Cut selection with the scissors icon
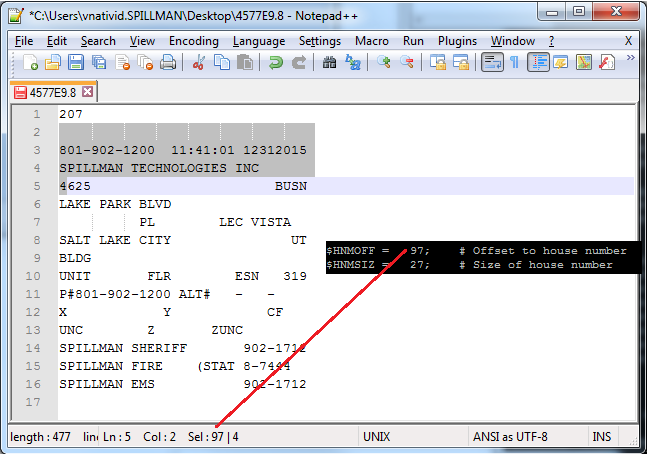Viewport: 647px width, 454px height. tap(199, 63)
